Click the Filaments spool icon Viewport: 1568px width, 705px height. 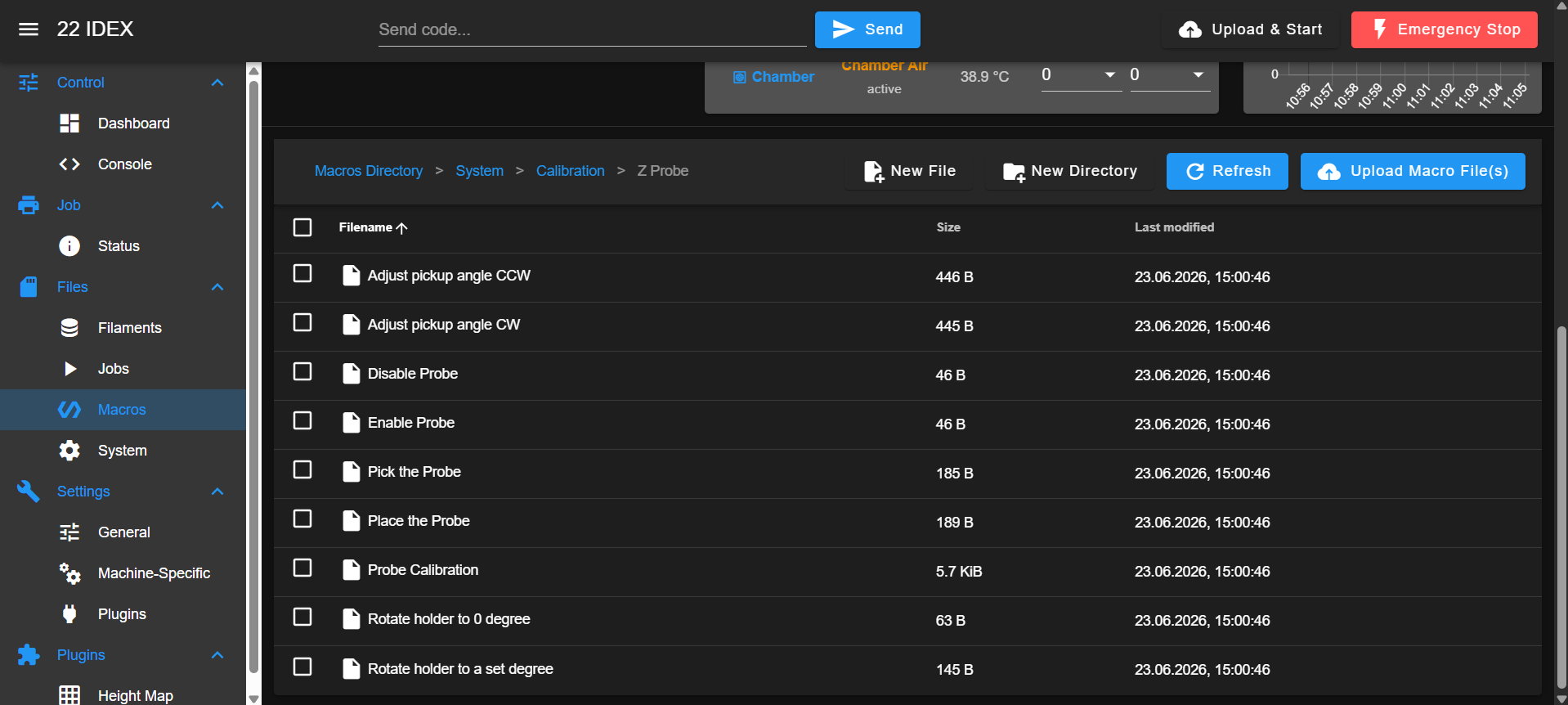(69, 328)
